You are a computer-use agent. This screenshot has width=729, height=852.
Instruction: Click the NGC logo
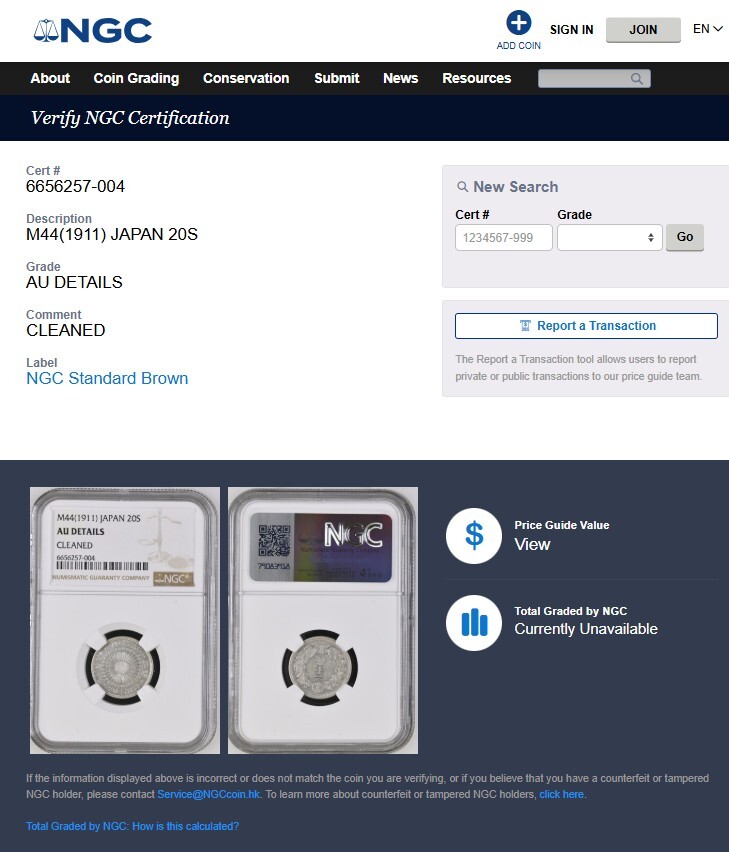92,30
